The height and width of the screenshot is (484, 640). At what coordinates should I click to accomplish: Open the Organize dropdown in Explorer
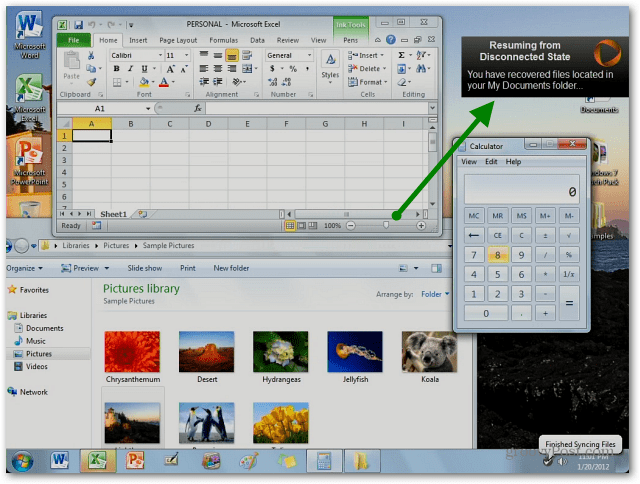click(x=24, y=268)
